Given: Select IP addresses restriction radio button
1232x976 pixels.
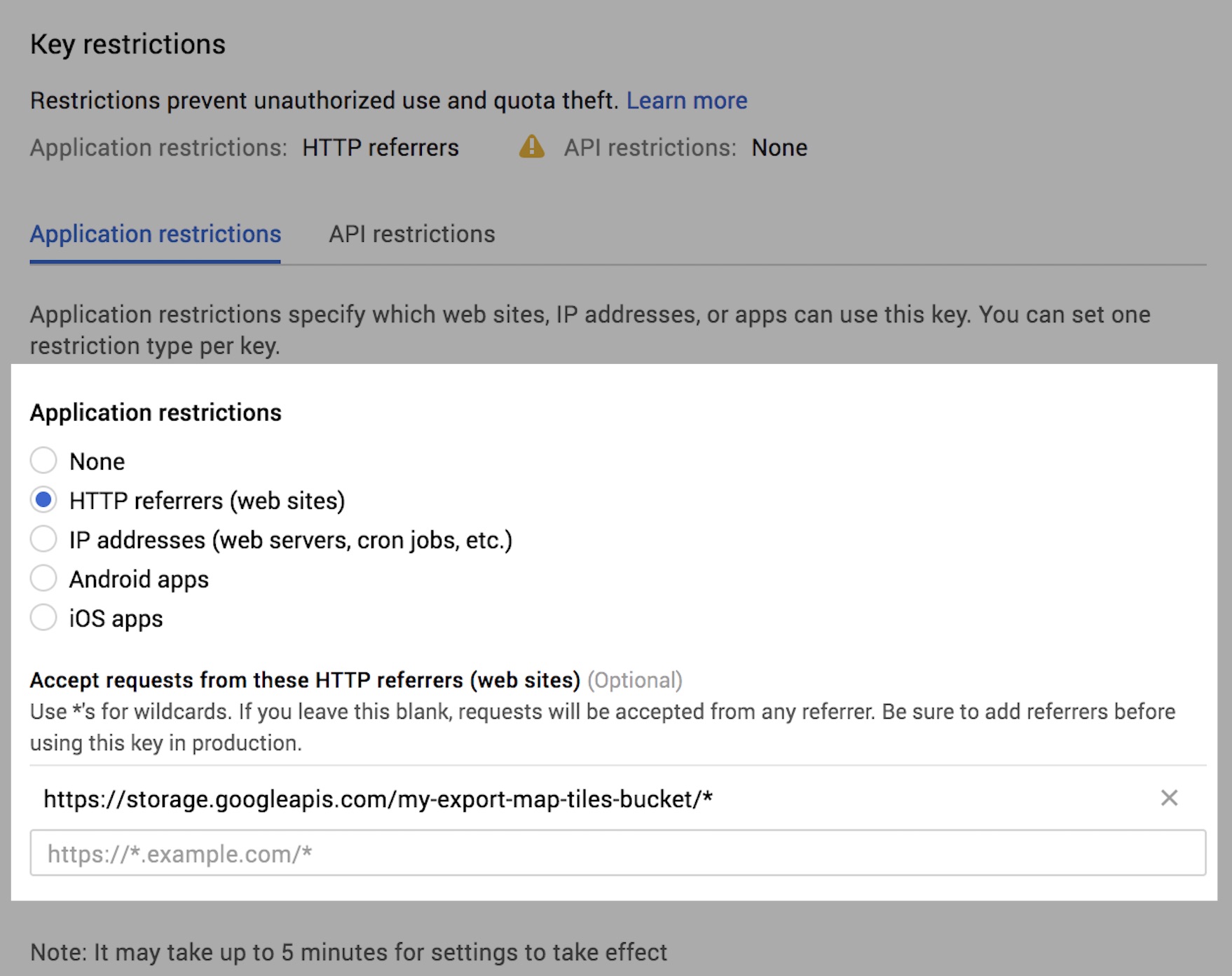Looking at the screenshot, I should pos(43,539).
